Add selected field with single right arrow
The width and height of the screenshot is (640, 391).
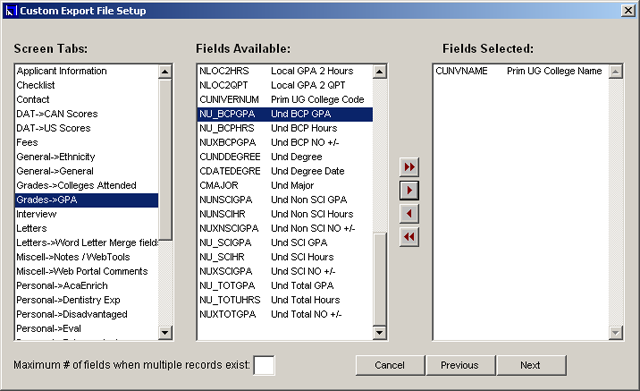[x=409, y=190]
